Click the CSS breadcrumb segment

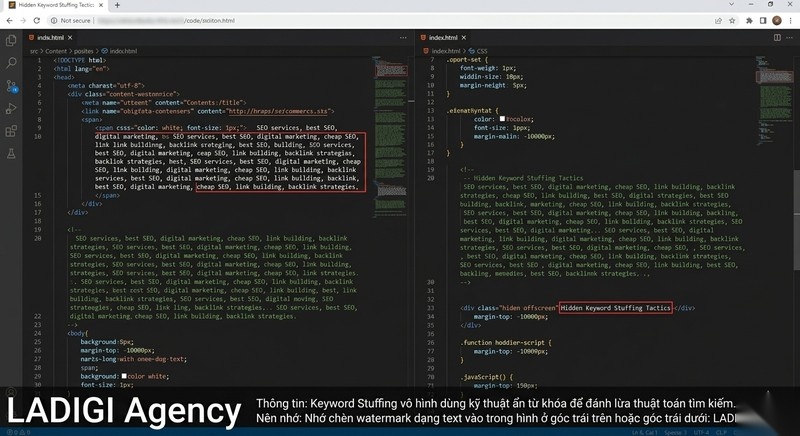[478, 51]
